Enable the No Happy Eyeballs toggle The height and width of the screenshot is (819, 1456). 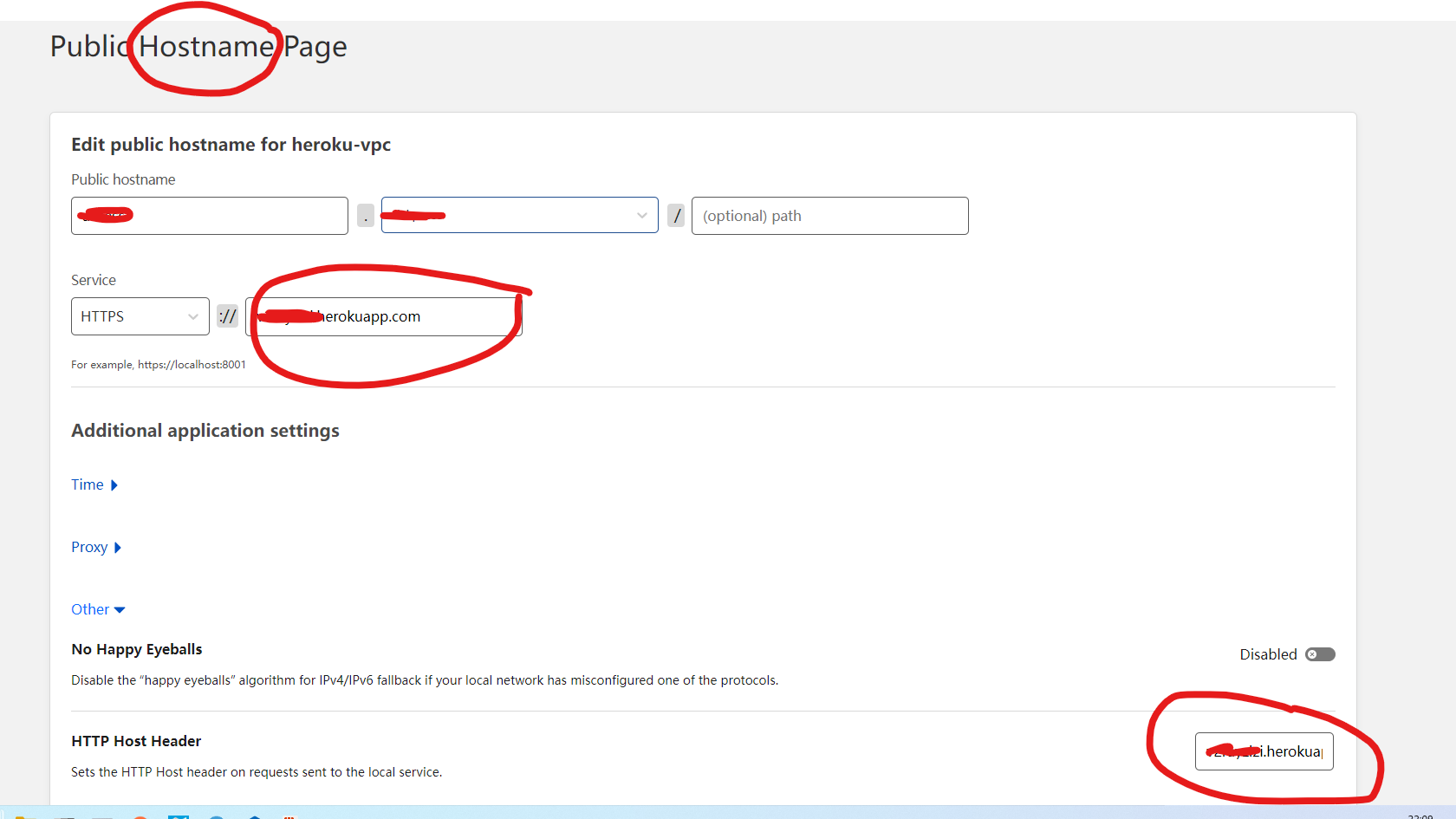1318,654
